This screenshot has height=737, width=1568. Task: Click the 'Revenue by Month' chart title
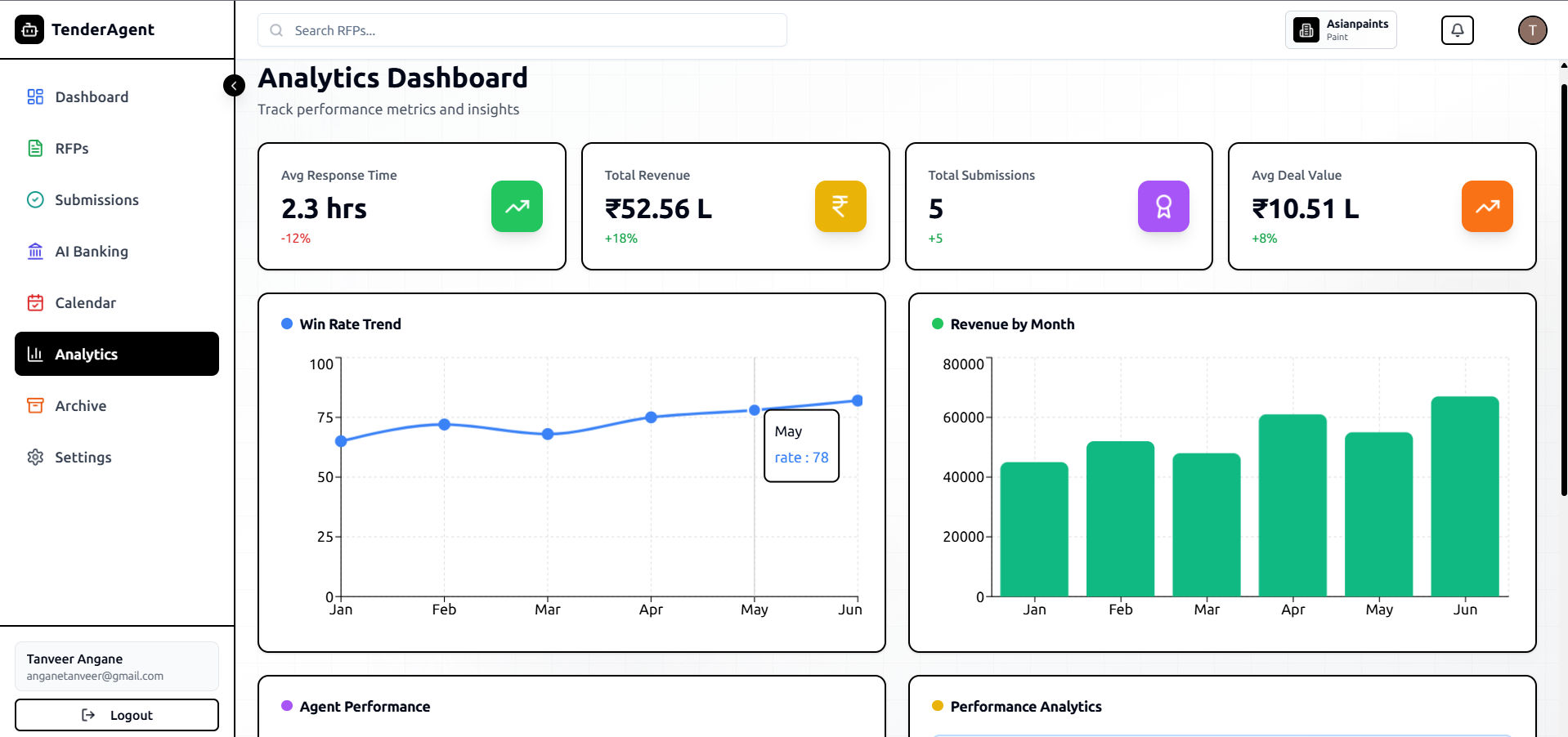pos(1012,324)
